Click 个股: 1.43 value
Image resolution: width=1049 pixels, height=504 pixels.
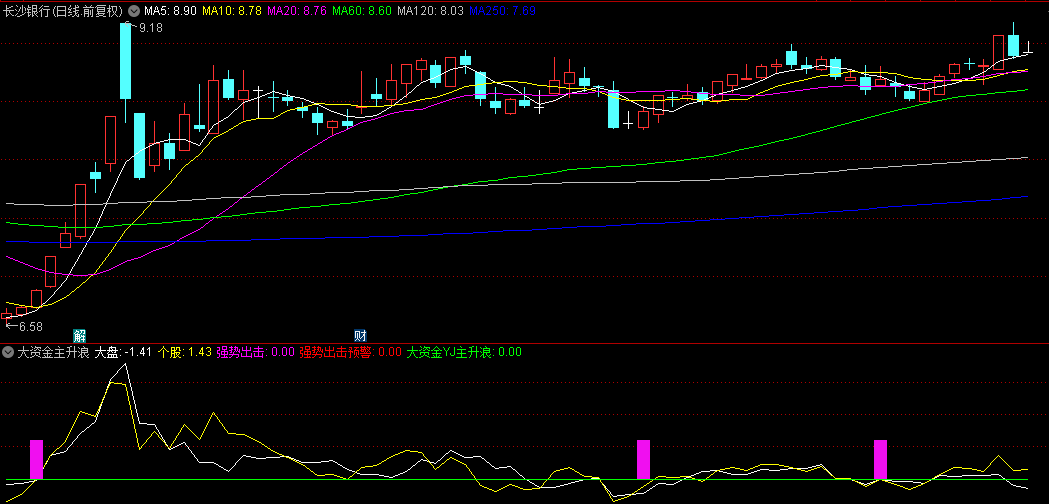(185, 352)
